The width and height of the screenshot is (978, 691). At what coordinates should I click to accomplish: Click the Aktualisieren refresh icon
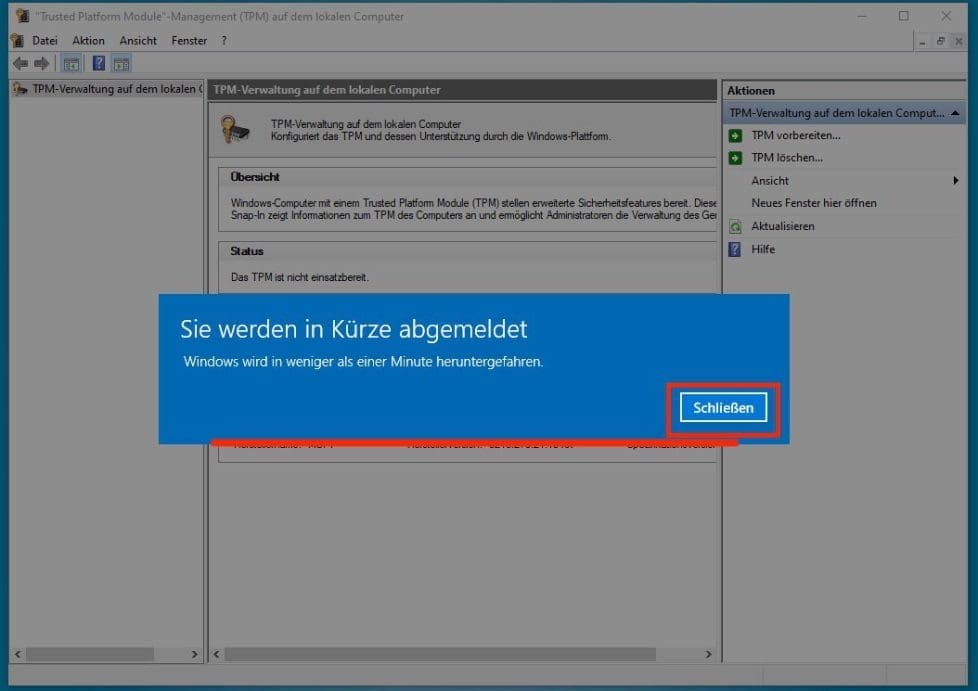pyautogui.click(x=735, y=226)
